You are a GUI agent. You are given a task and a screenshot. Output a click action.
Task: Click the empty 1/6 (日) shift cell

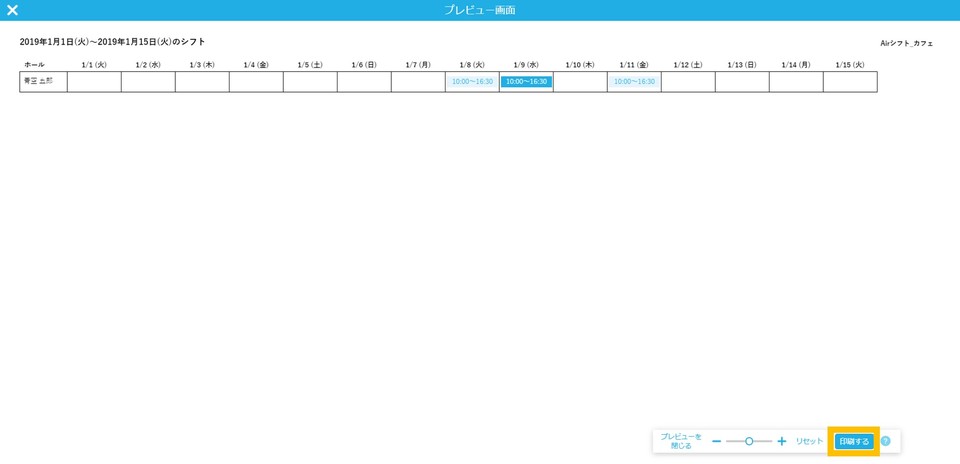364,82
